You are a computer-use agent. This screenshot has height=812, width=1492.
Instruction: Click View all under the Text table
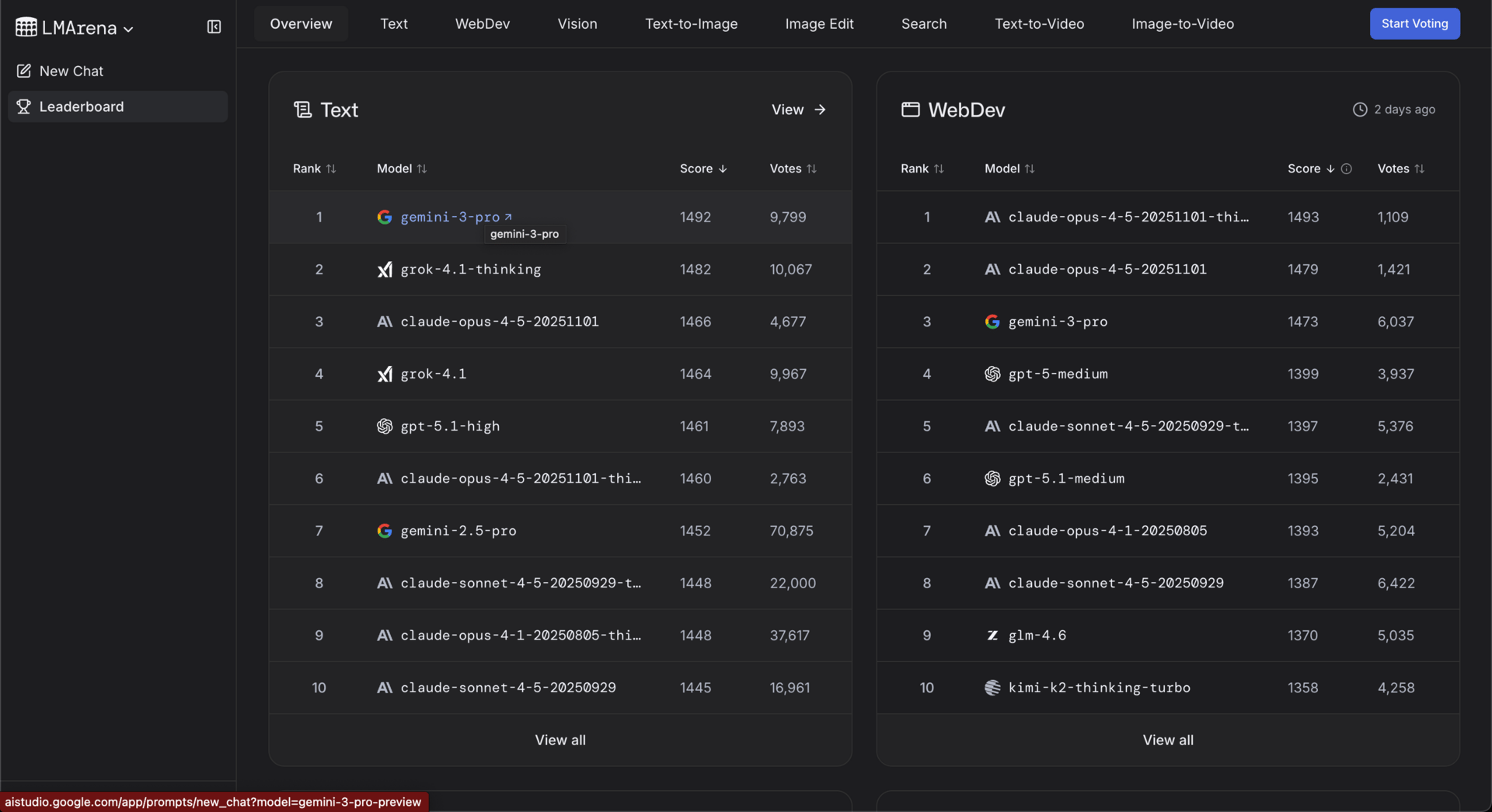(560, 741)
